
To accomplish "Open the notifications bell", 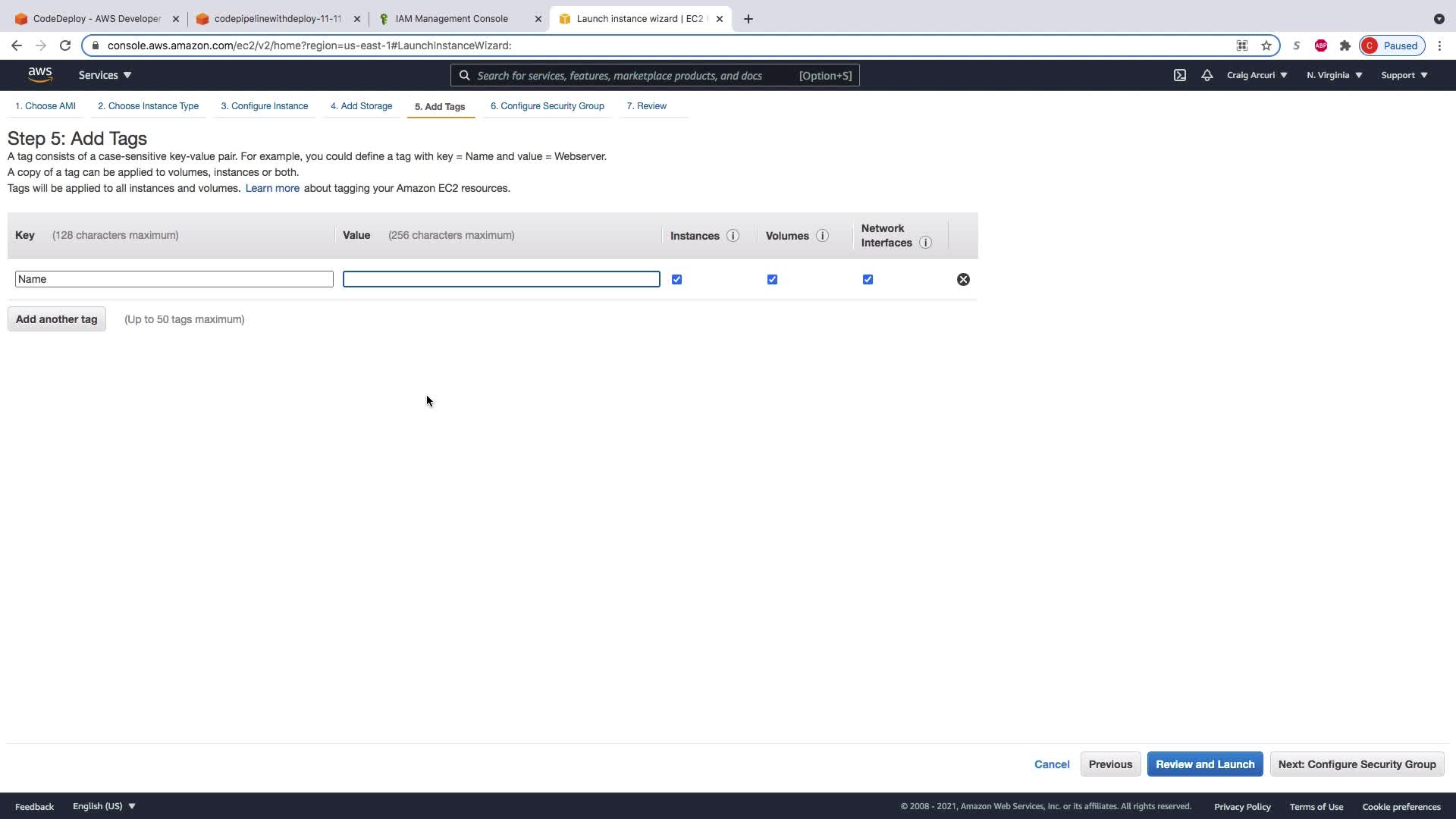I will (x=1207, y=75).
